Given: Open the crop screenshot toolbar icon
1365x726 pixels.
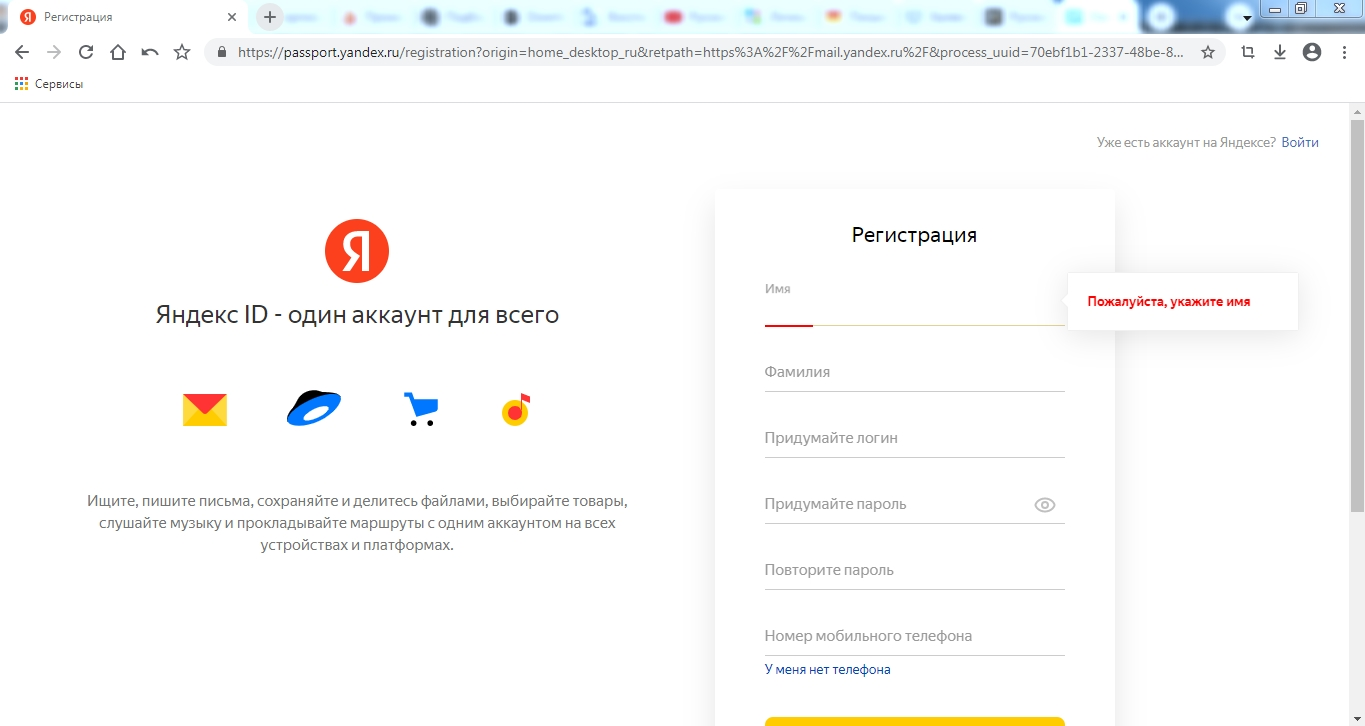Looking at the screenshot, I should 1248,53.
